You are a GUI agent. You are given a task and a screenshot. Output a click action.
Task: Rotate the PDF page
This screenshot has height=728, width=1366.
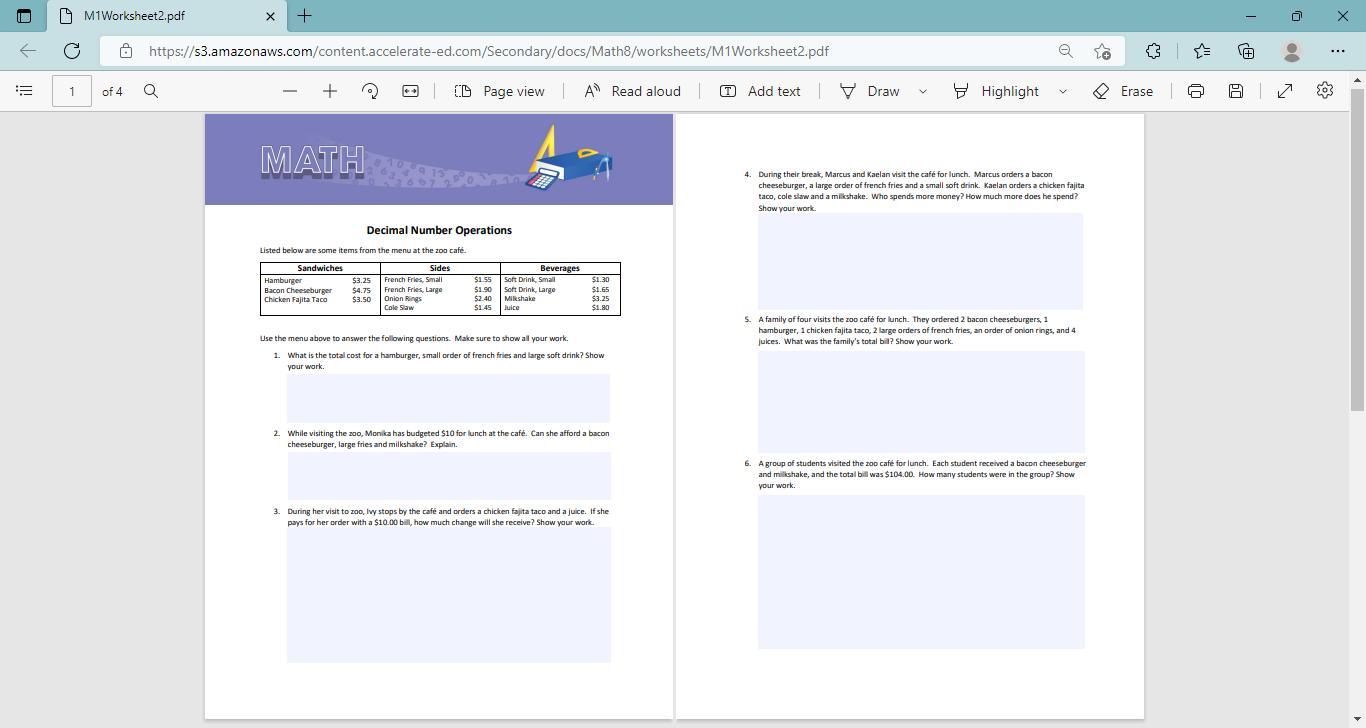tap(370, 91)
